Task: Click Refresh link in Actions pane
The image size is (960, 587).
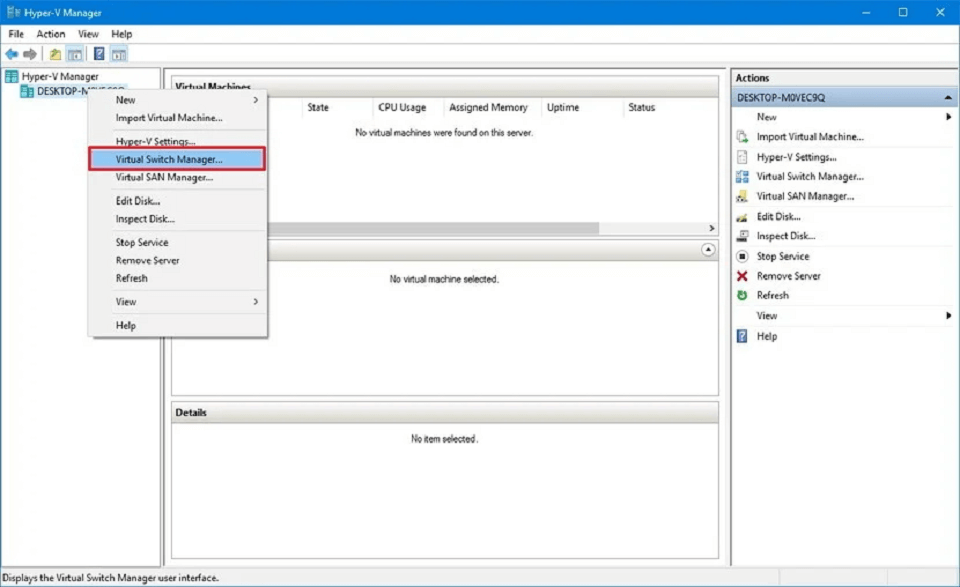Action: pos(773,295)
